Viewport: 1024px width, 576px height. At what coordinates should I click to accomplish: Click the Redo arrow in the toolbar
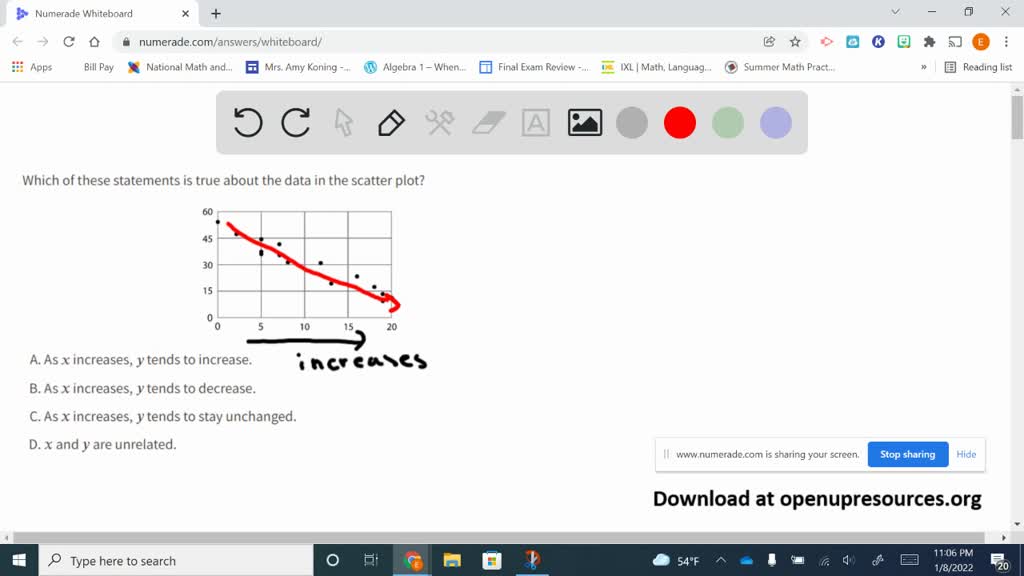click(295, 122)
